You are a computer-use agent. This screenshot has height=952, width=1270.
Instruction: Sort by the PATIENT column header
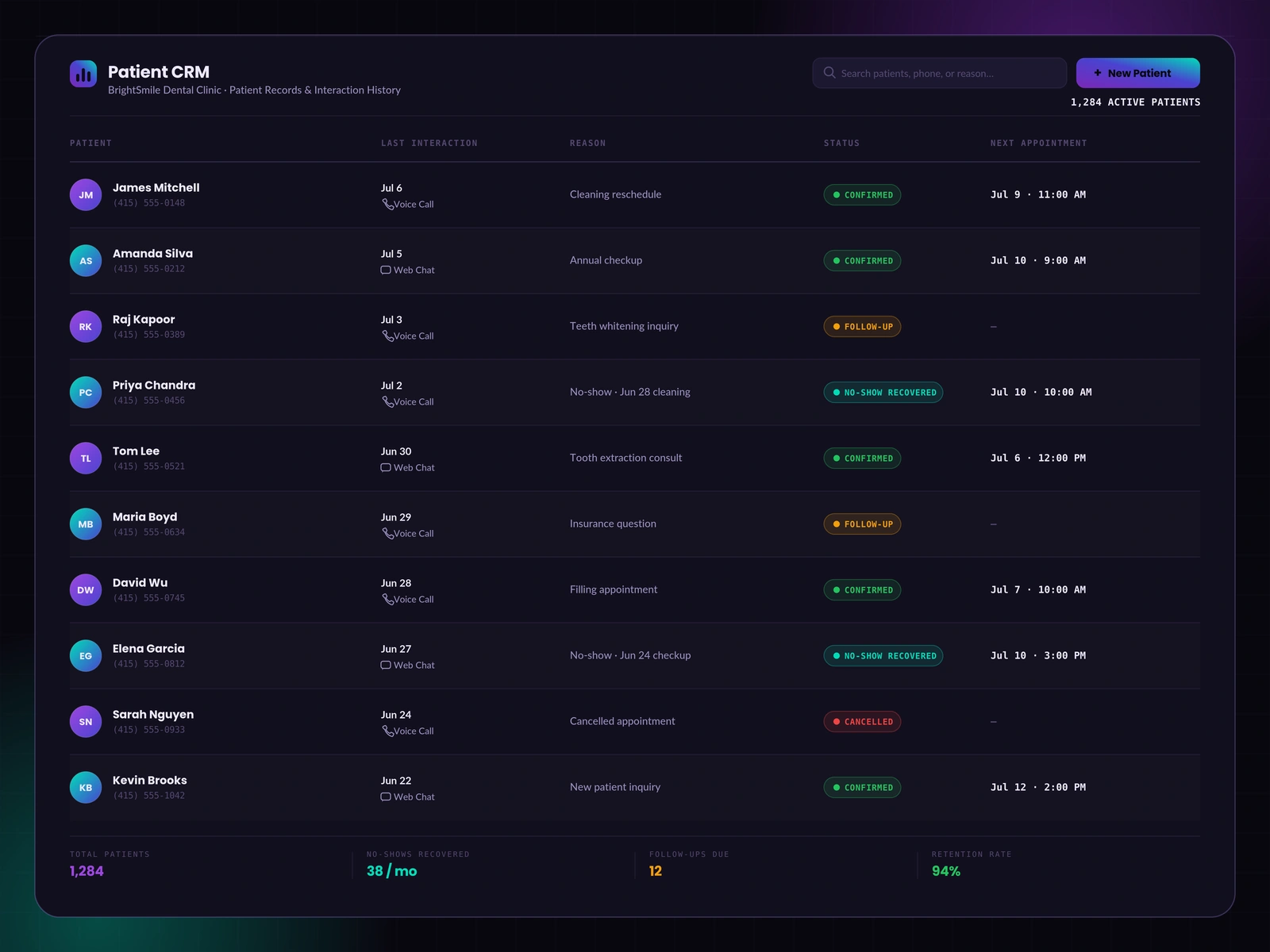coord(90,144)
